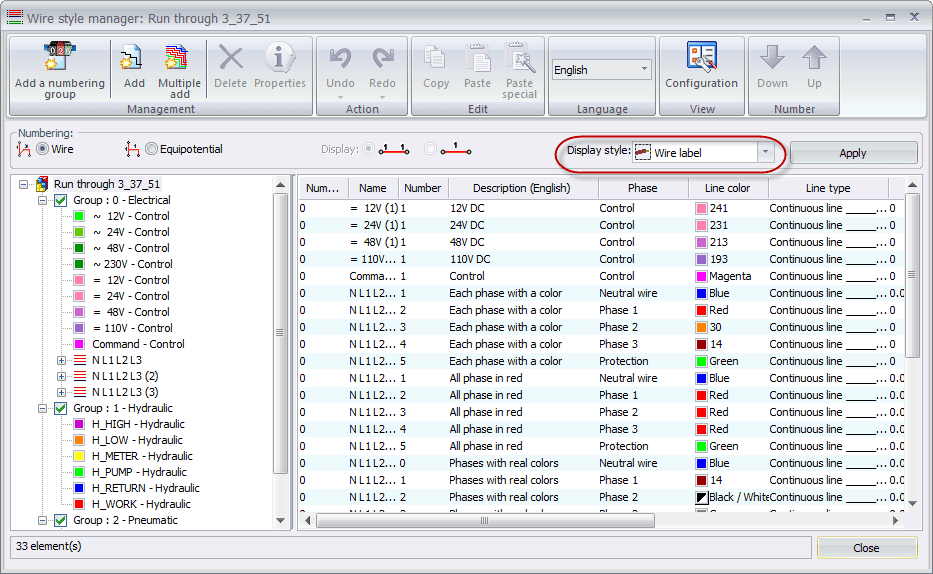
Task: Select the H_PUMP - Hydraulic tree item
Action: click(x=139, y=472)
